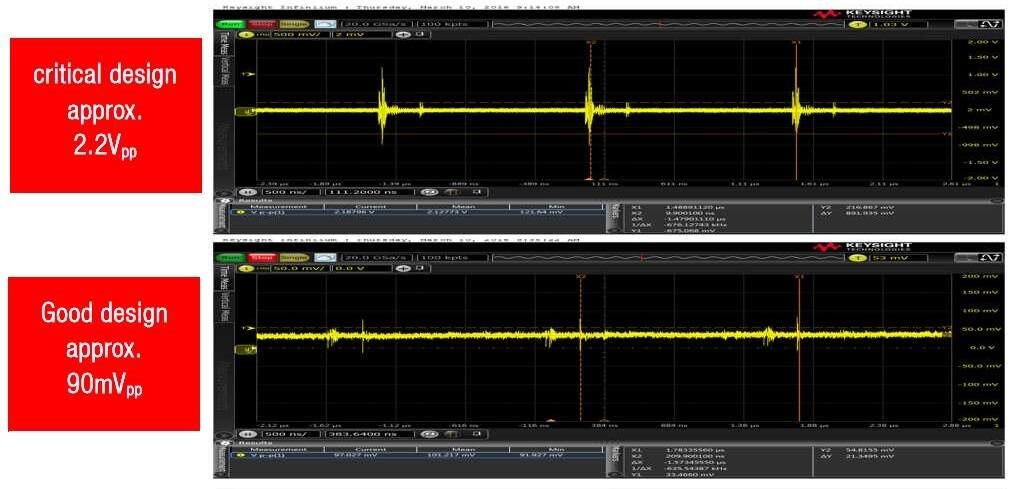Click zoom window icon in bottom horizontal bar
The height and width of the screenshot is (489, 1012).
point(454,434)
